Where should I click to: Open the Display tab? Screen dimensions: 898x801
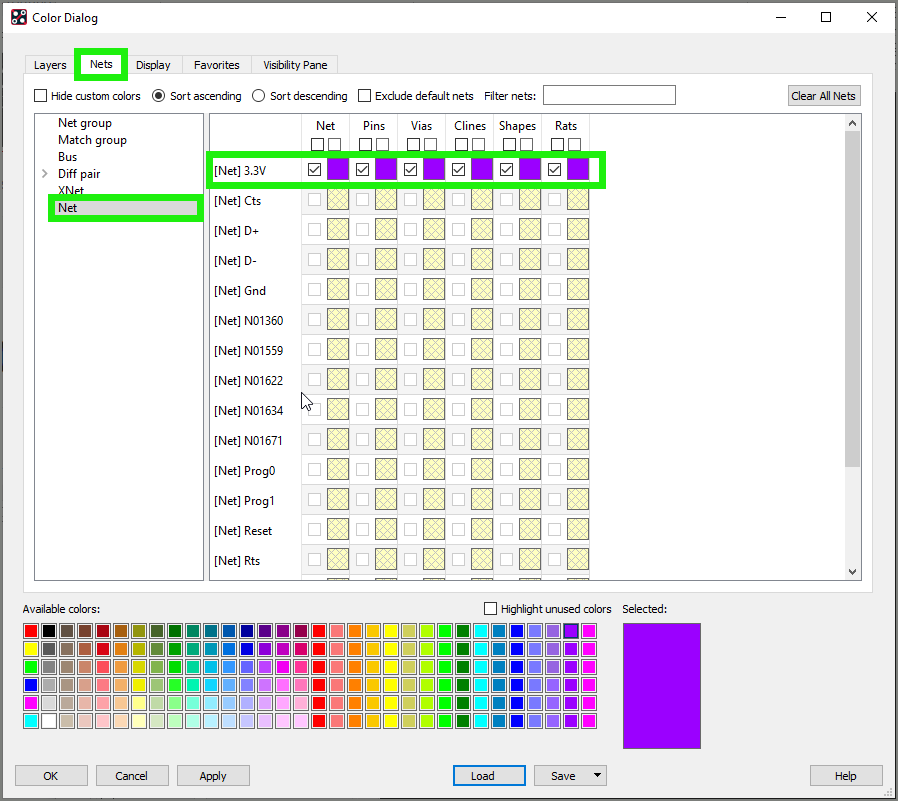[x=153, y=65]
